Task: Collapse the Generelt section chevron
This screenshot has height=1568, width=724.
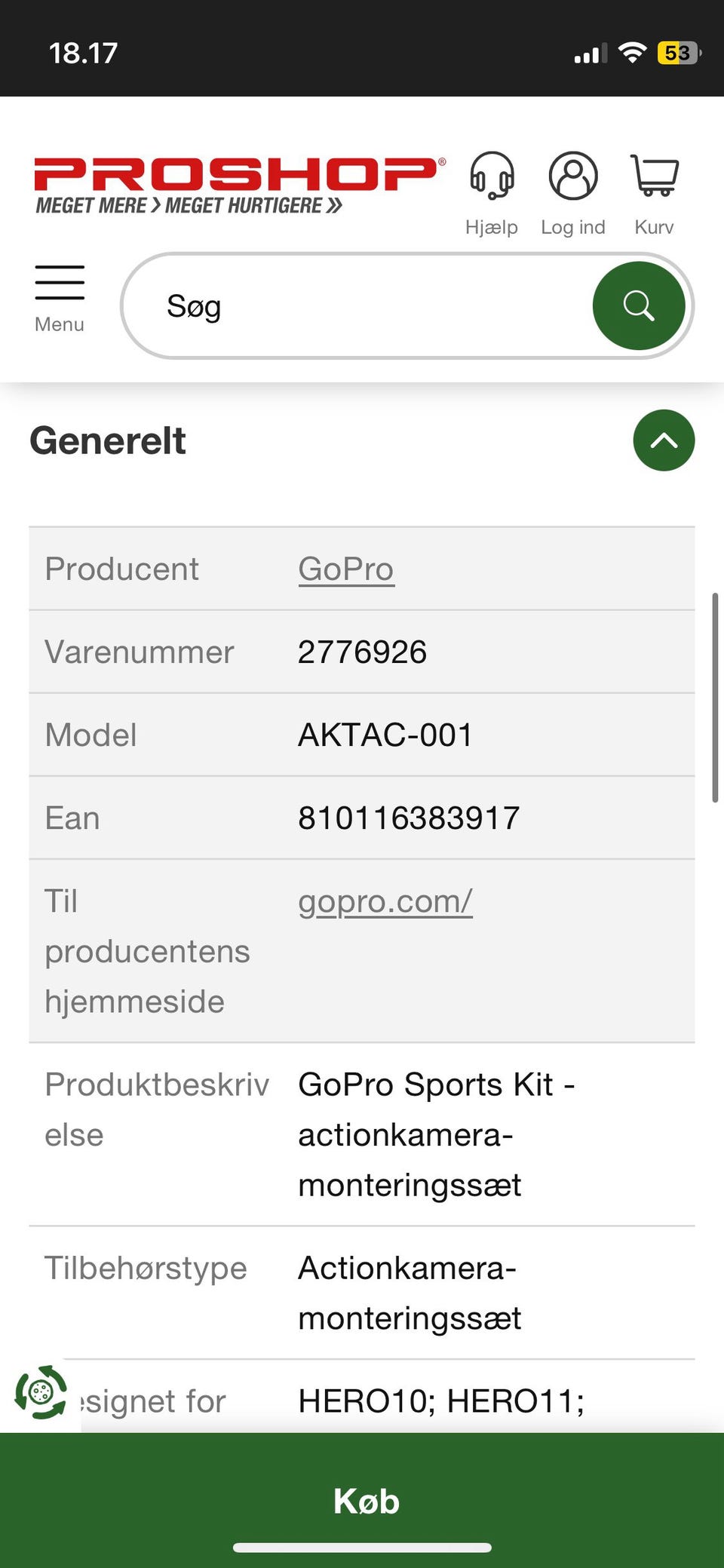Action: tap(664, 440)
